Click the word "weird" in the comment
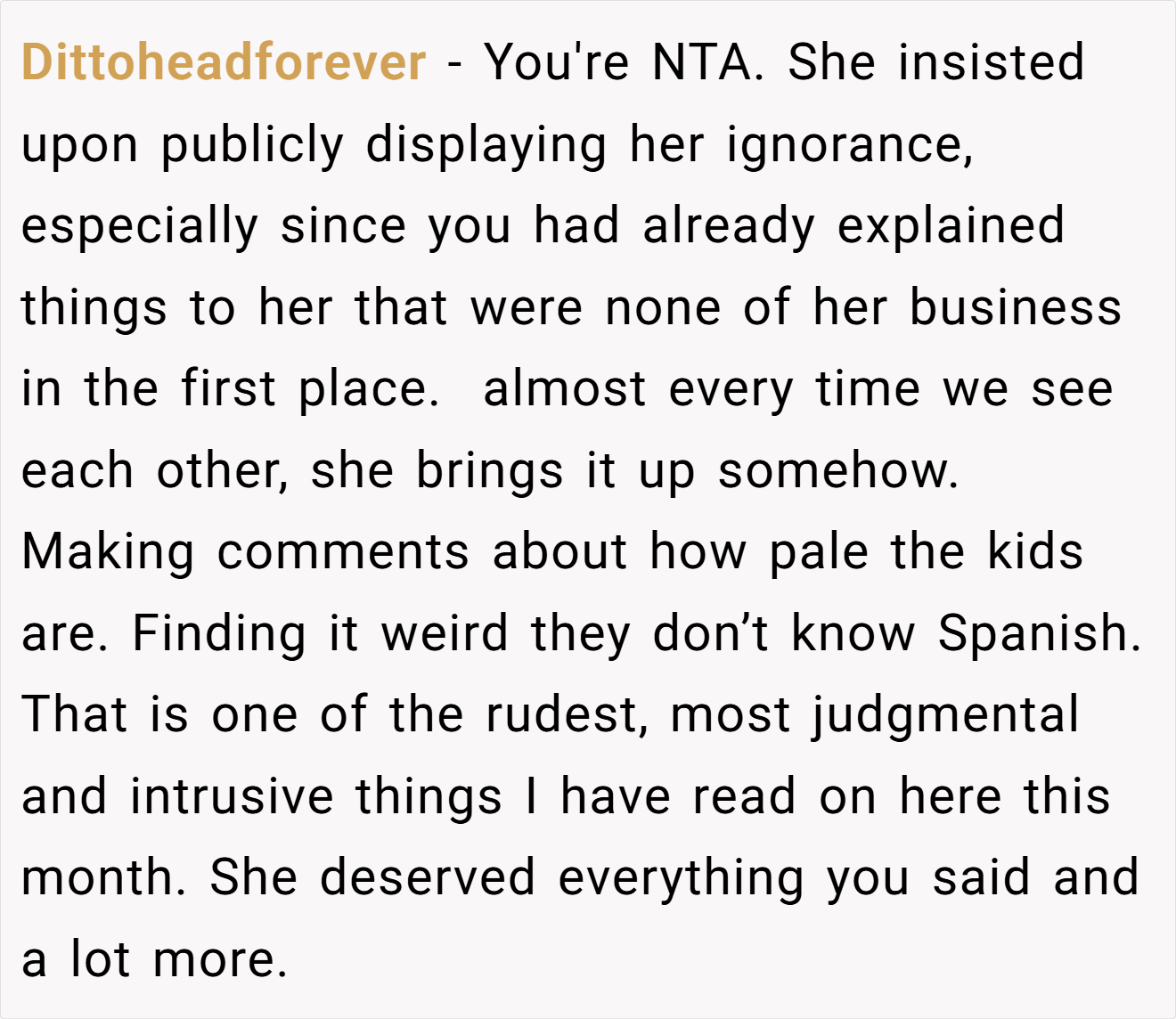The height and width of the screenshot is (1019, 1176). 445,633
